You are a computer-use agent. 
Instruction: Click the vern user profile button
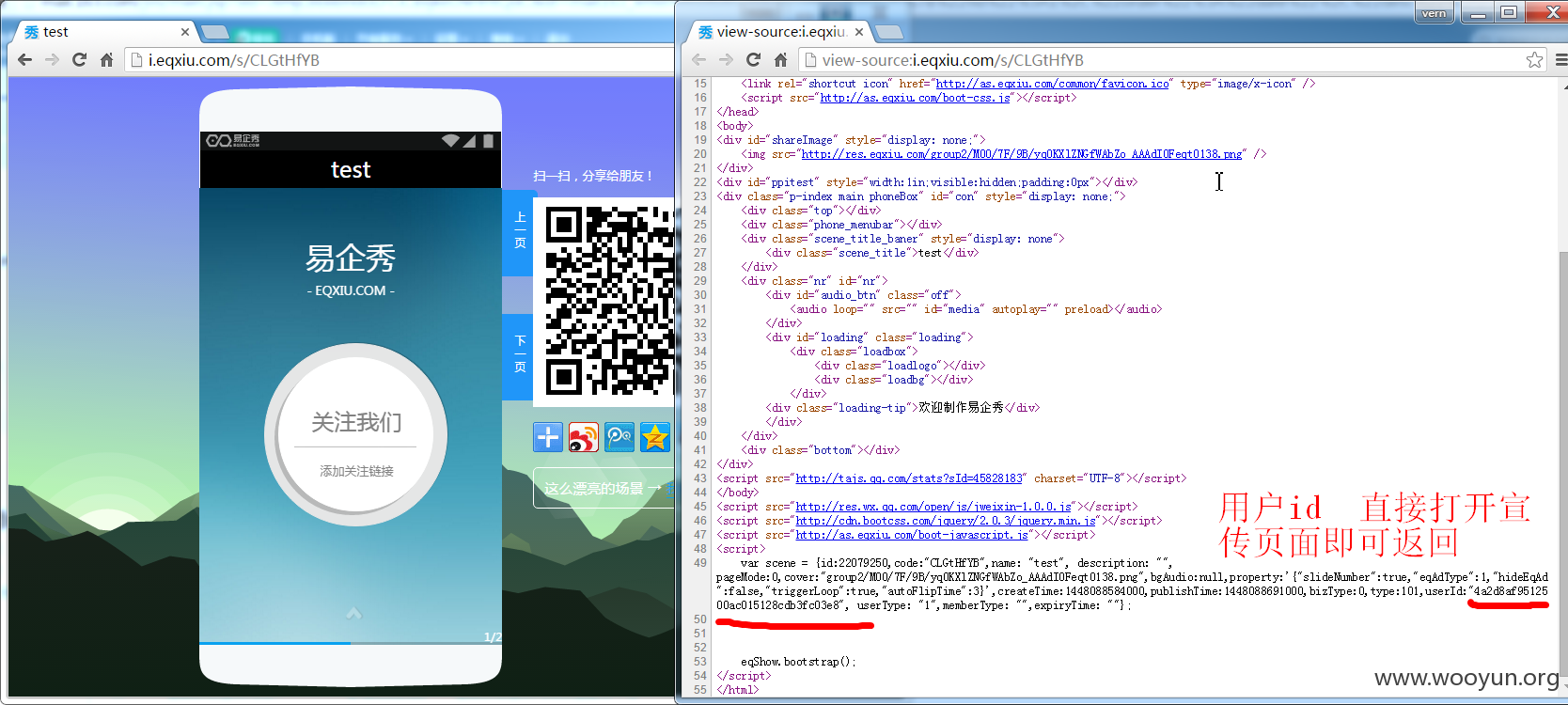point(1435,12)
